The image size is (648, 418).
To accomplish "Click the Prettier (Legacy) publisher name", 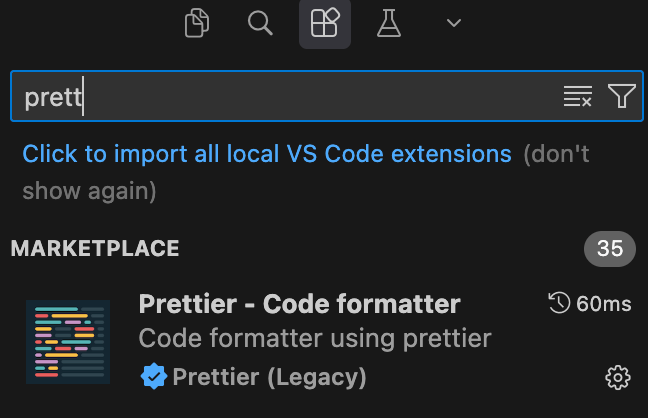I will pyautogui.click(x=269, y=377).
